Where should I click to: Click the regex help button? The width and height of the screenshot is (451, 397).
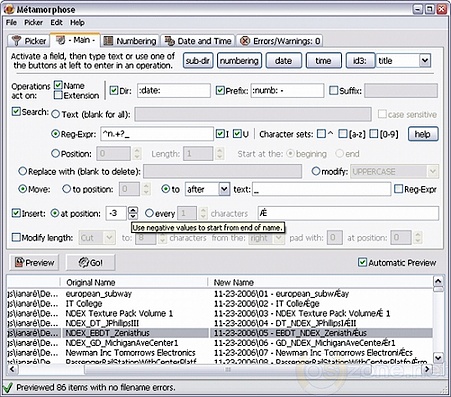pyautogui.click(x=423, y=134)
